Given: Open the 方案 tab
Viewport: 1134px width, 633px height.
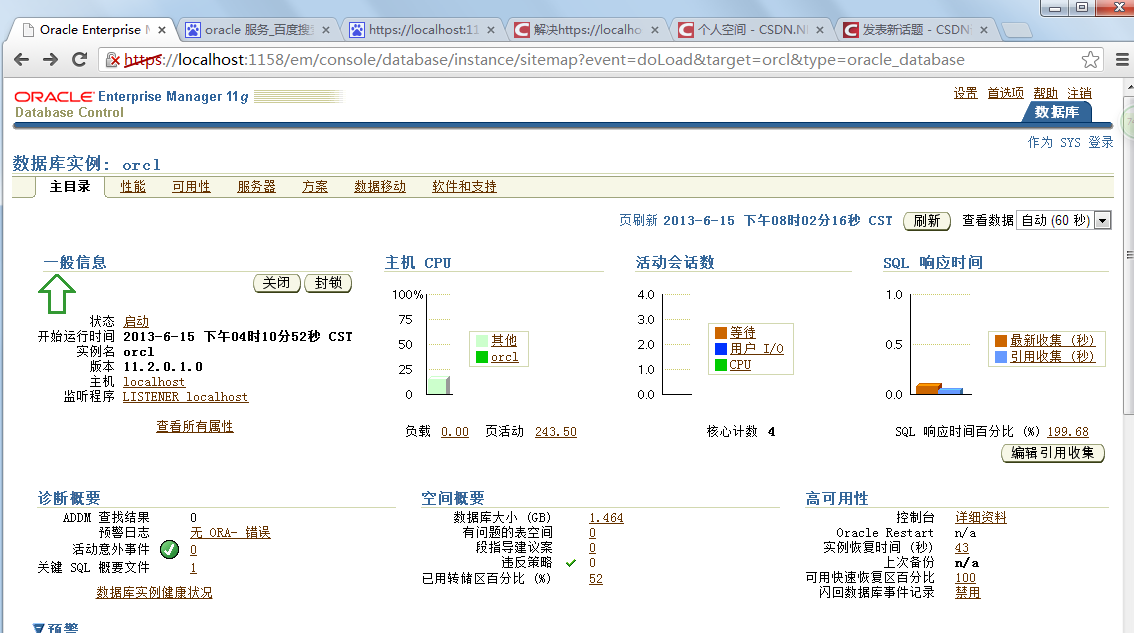Looking at the screenshot, I should pyautogui.click(x=315, y=187).
